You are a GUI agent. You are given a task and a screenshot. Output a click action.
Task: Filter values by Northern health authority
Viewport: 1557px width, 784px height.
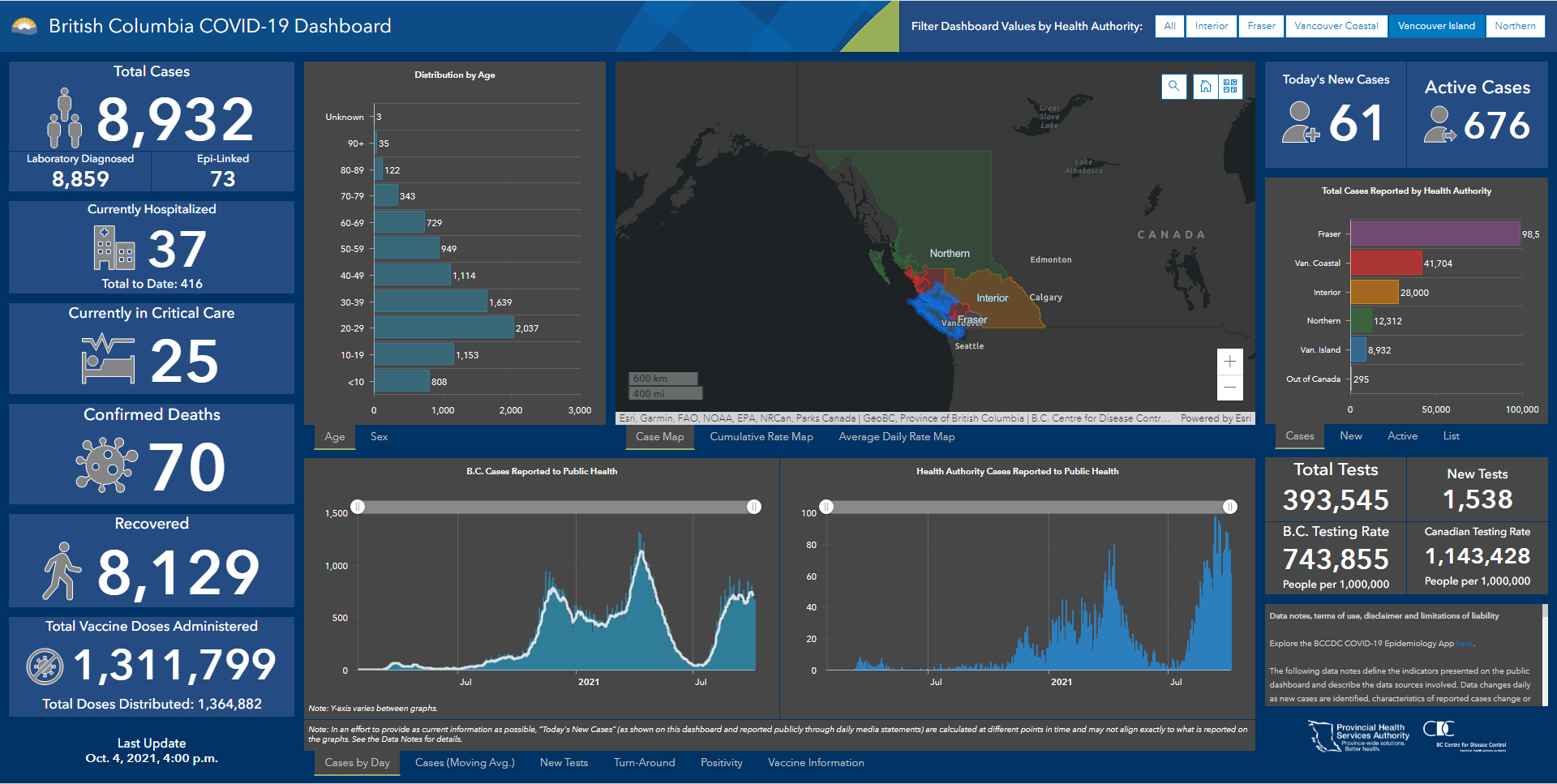click(1514, 26)
